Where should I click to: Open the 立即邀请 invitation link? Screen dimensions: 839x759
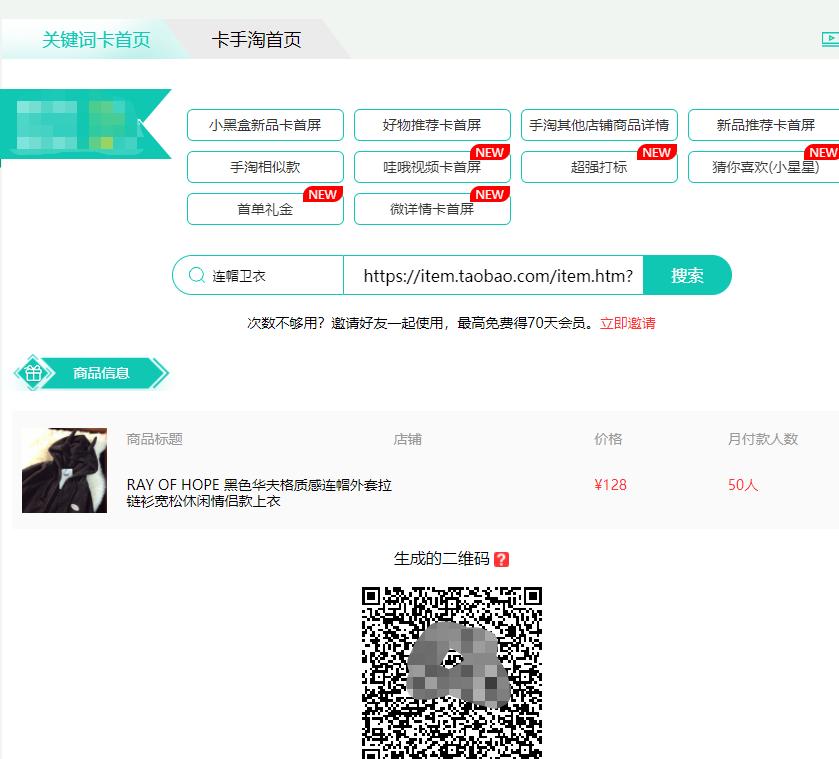[x=628, y=325]
